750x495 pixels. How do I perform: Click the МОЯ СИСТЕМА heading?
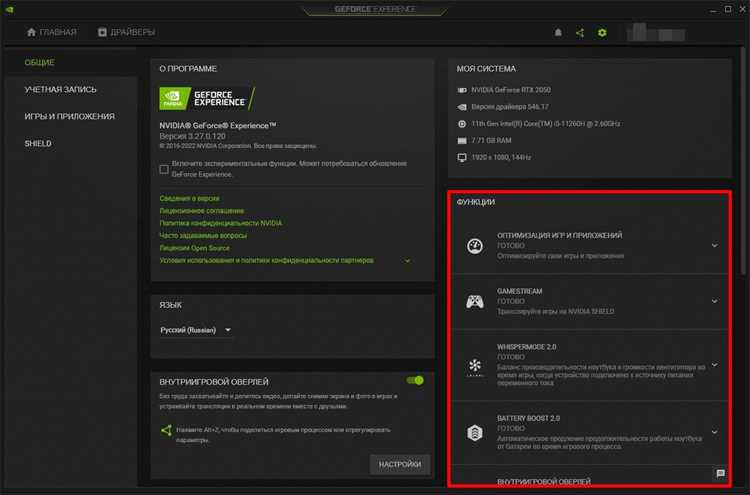click(x=486, y=69)
